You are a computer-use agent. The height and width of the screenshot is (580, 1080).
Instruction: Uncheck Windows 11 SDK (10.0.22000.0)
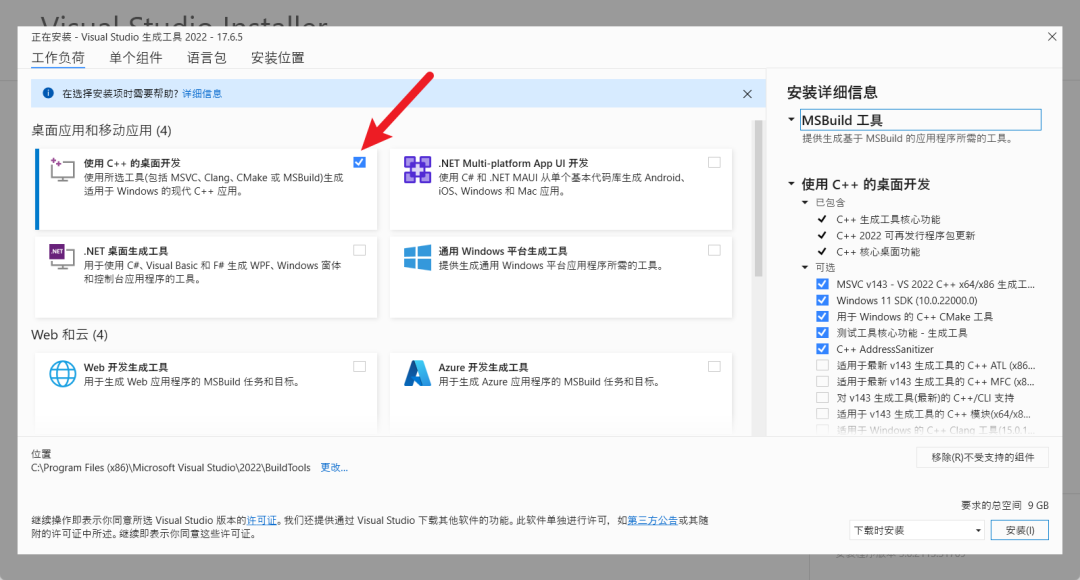pos(822,300)
